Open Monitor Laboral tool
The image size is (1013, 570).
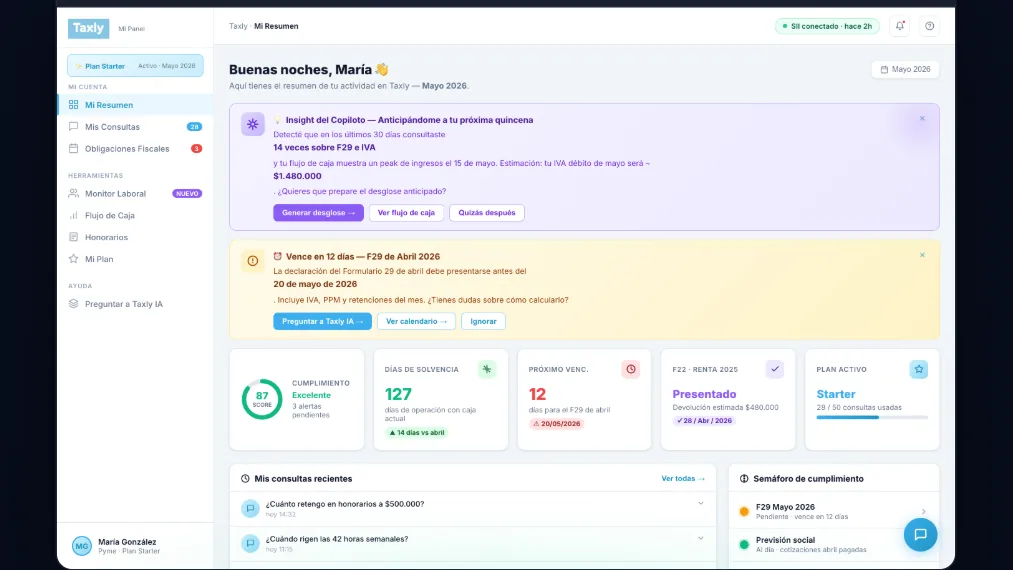[x=135, y=193]
